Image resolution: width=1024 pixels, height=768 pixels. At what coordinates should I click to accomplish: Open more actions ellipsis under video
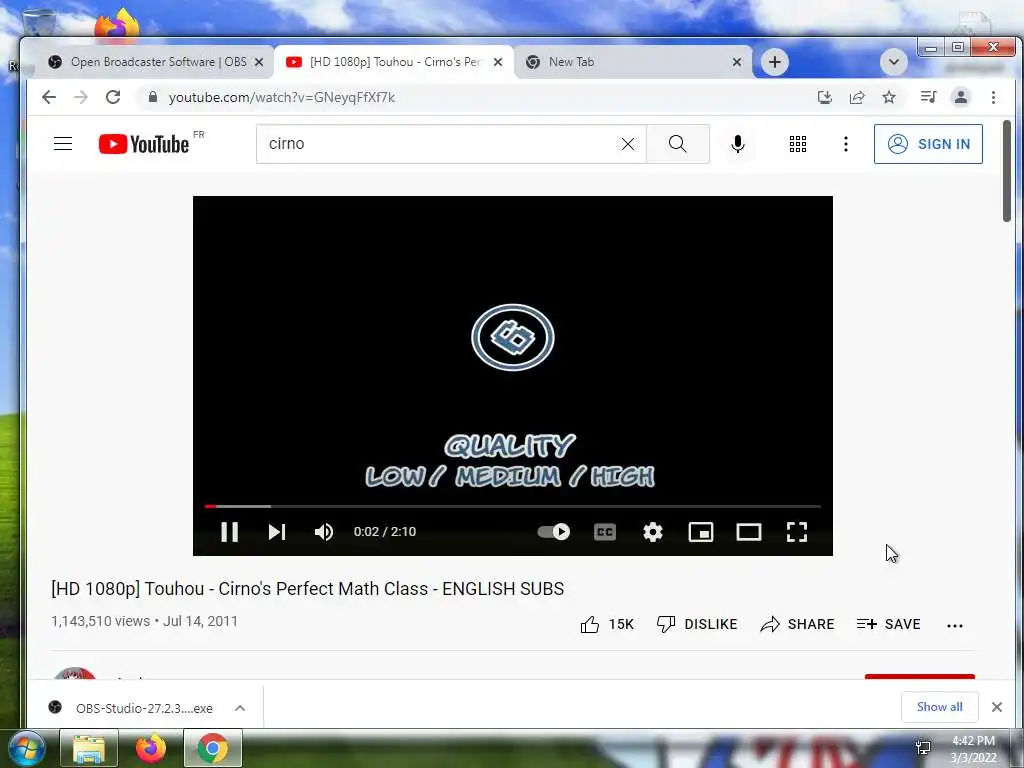(955, 625)
